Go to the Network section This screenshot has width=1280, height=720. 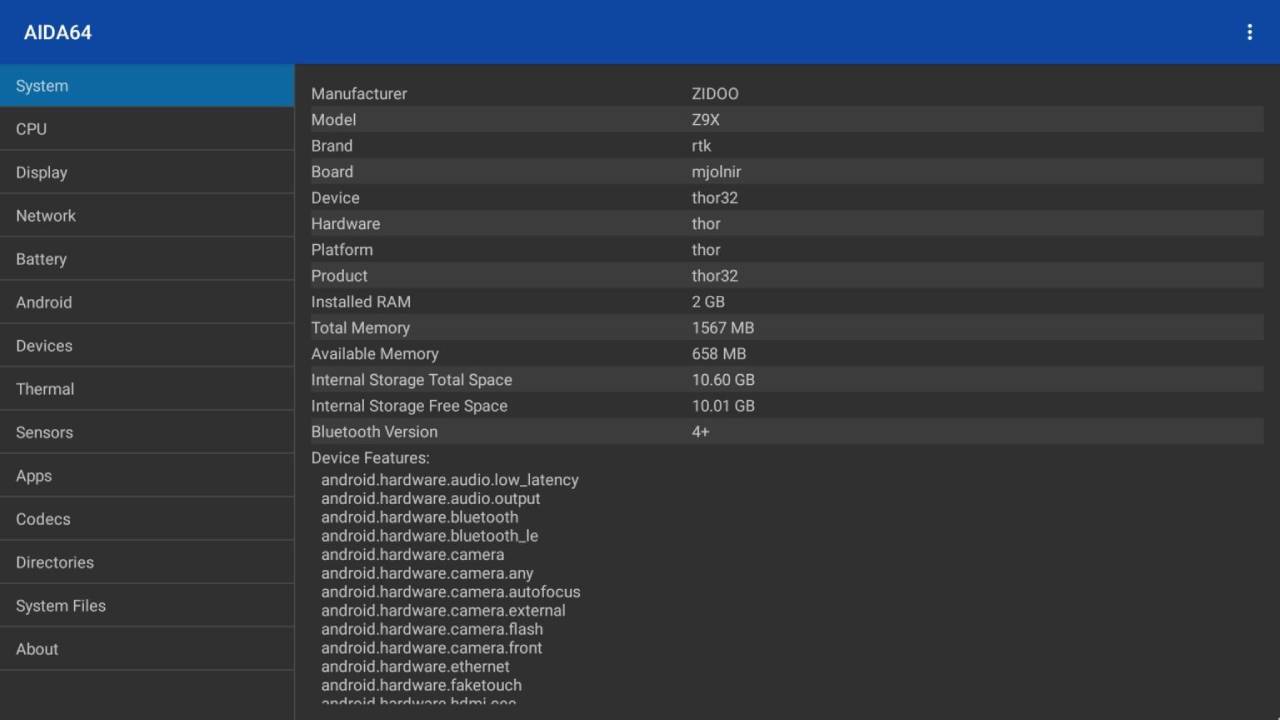147,215
